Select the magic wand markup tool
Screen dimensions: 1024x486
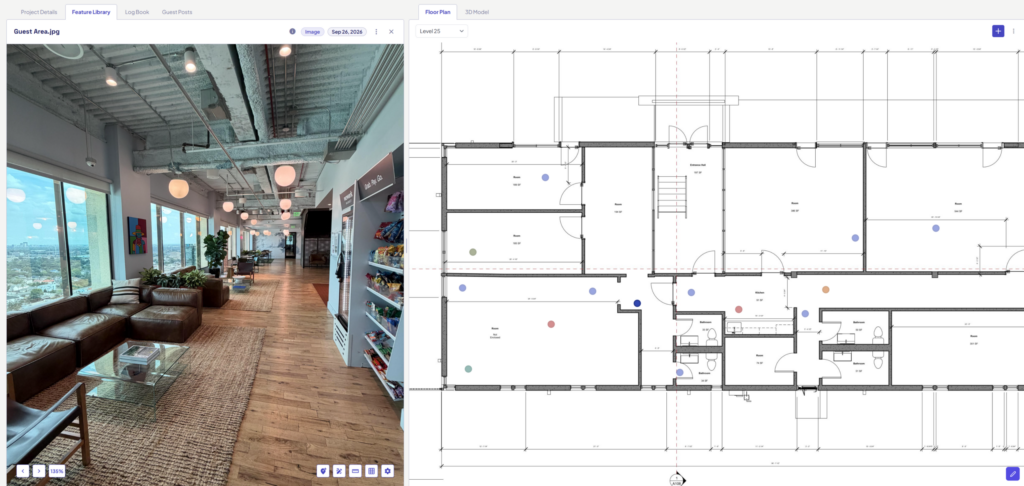[x=339, y=471]
